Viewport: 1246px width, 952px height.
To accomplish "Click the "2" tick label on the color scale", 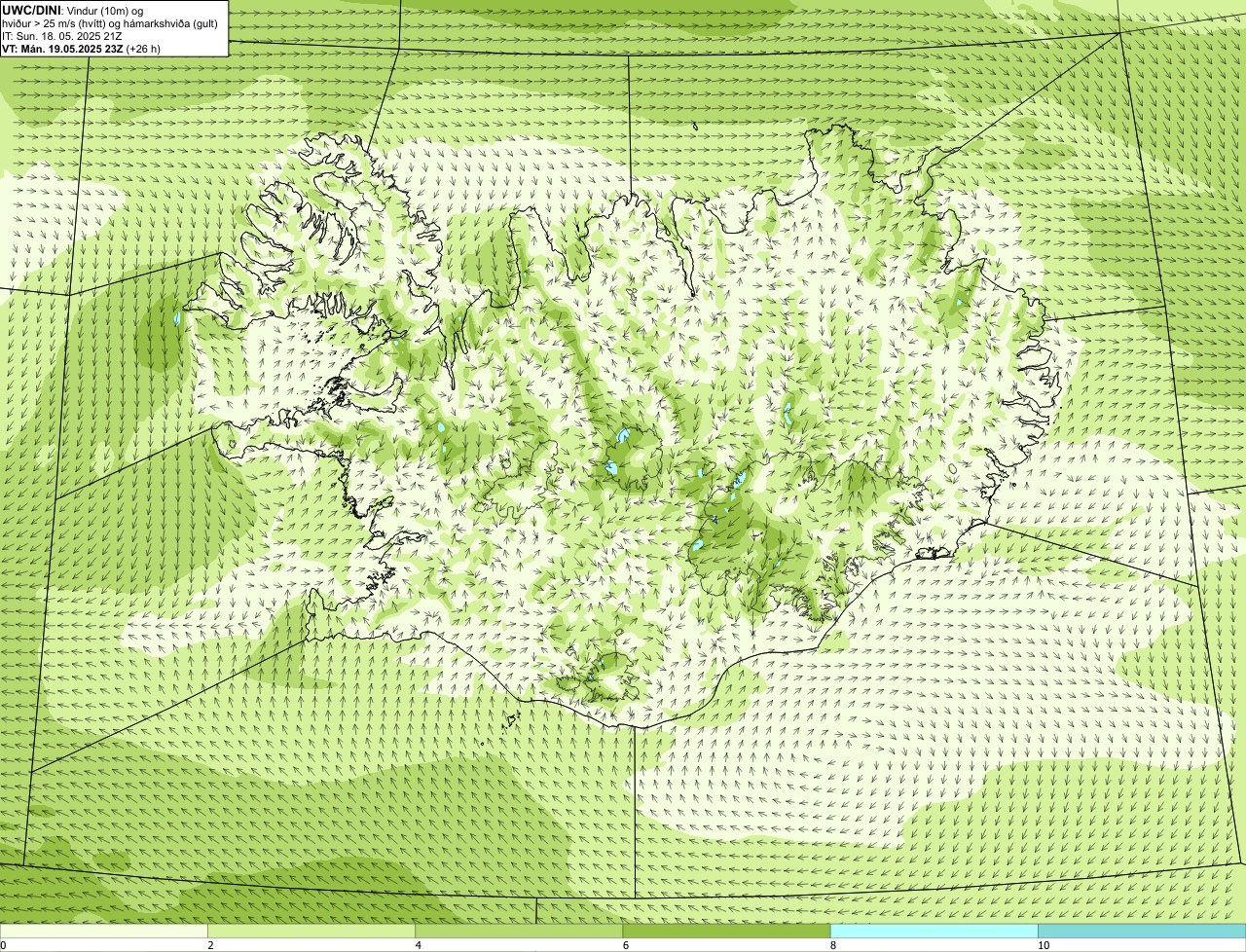I will (x=210, y=945).
